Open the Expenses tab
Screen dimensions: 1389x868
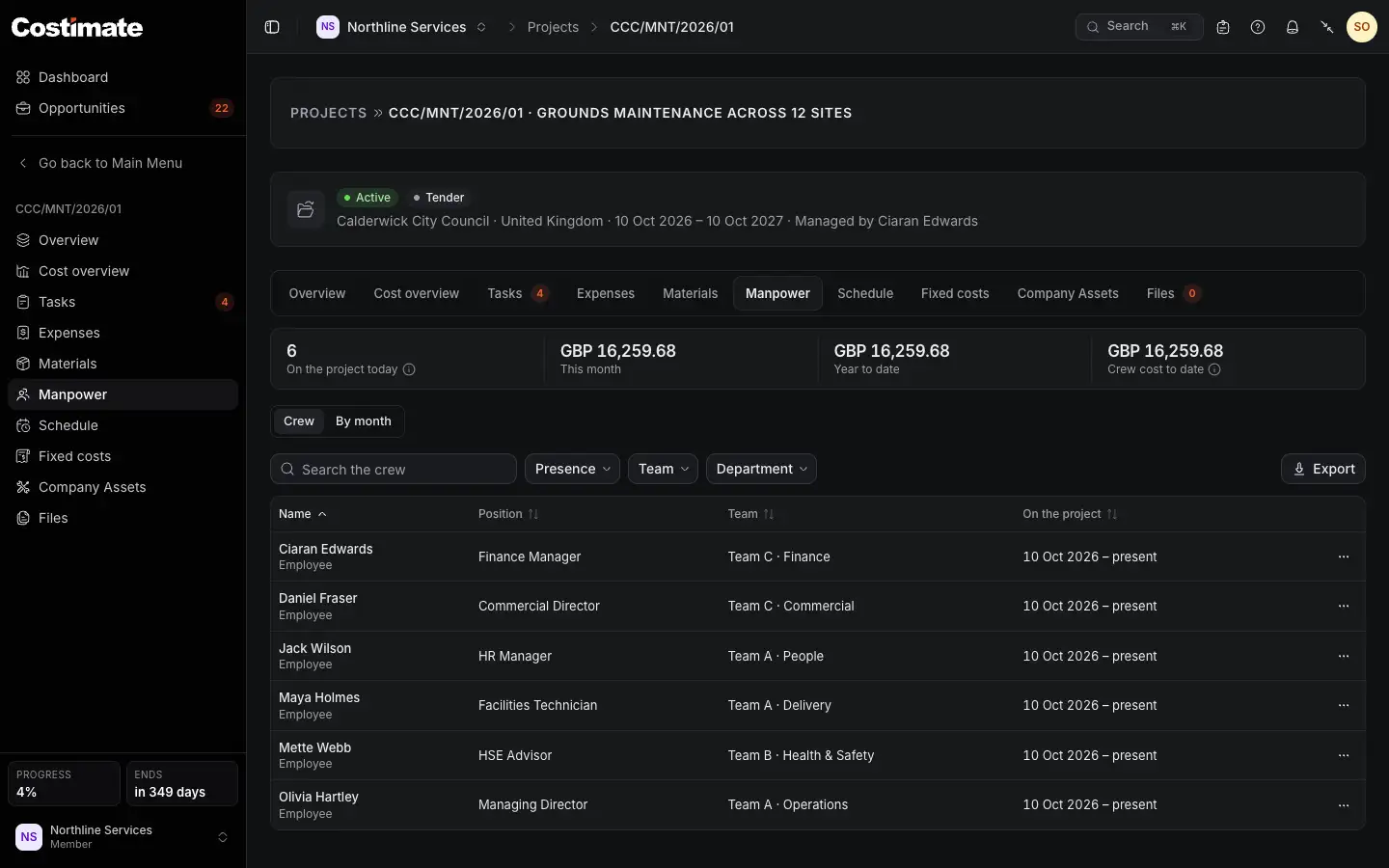pyautogui.click(x=606, y=293)
